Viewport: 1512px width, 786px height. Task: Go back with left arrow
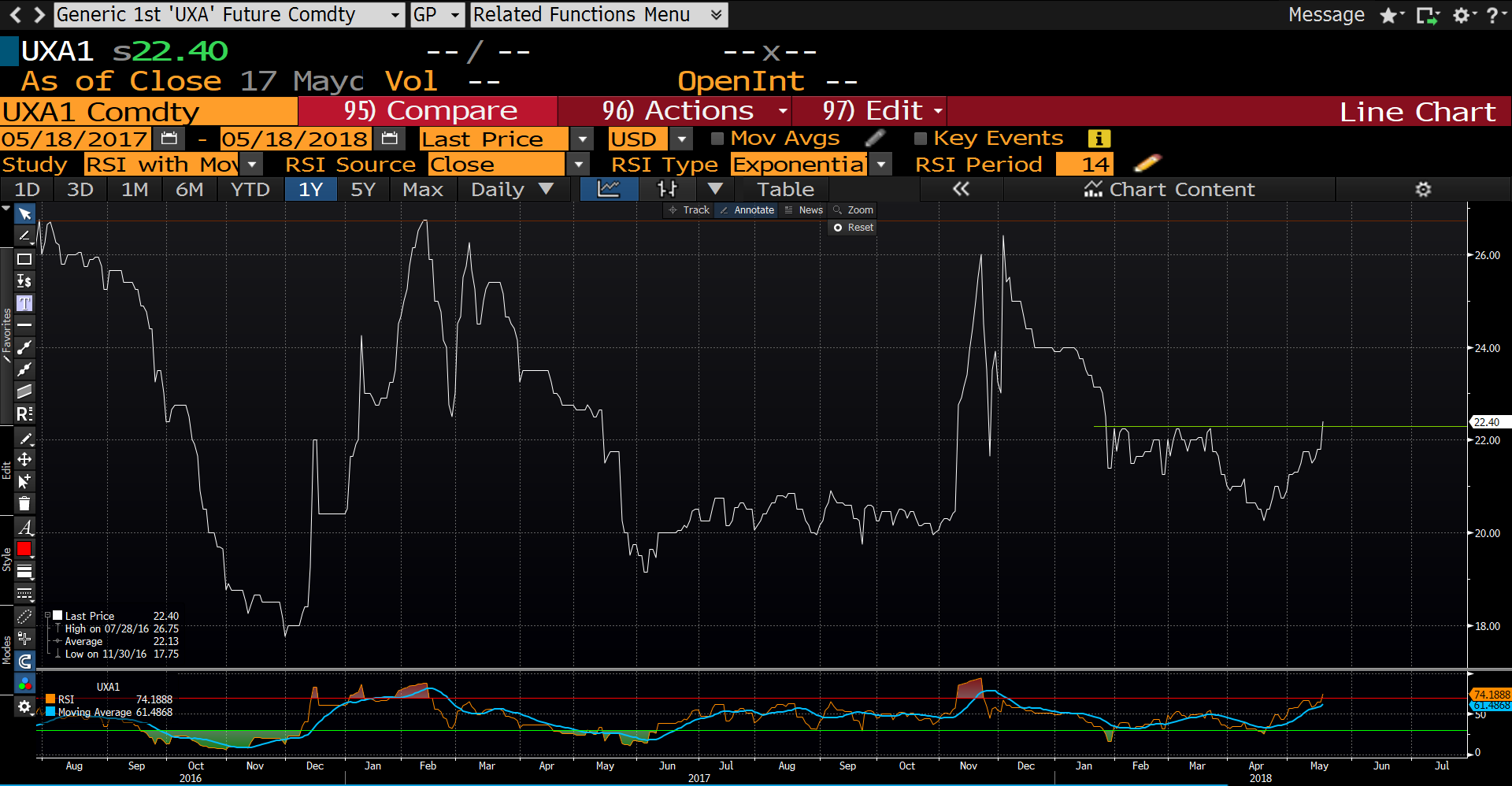[15, 14]
